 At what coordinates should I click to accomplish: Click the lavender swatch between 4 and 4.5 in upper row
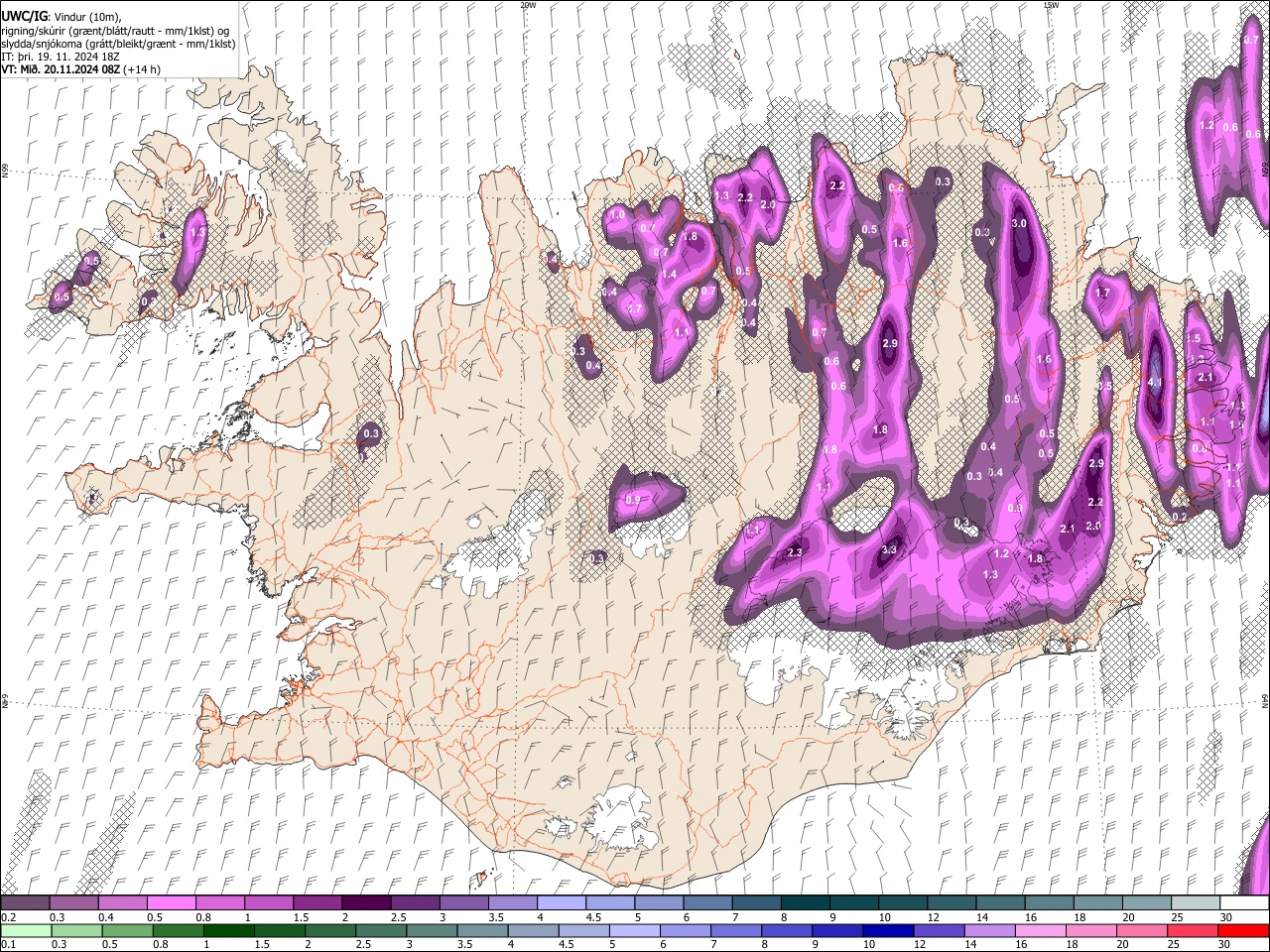click(561, 903)
